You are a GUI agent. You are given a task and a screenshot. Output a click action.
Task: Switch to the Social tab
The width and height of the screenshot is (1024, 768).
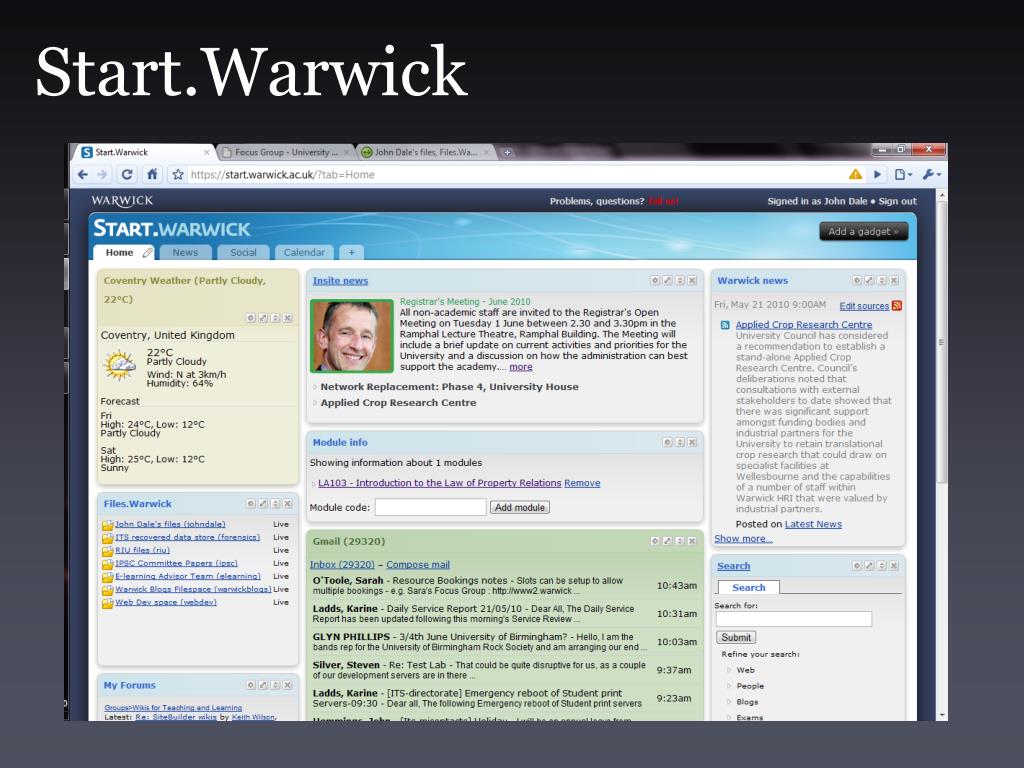243,253
